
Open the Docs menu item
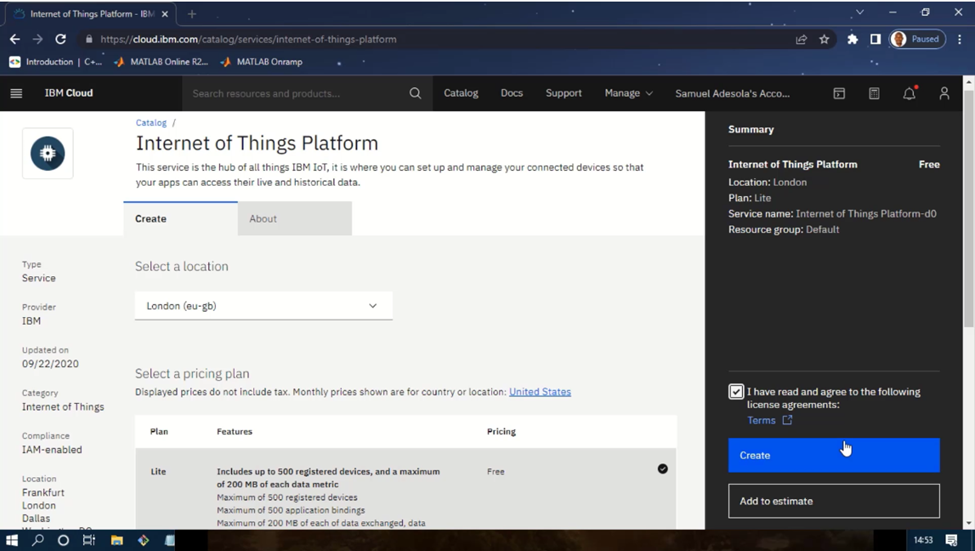[511, 93]
